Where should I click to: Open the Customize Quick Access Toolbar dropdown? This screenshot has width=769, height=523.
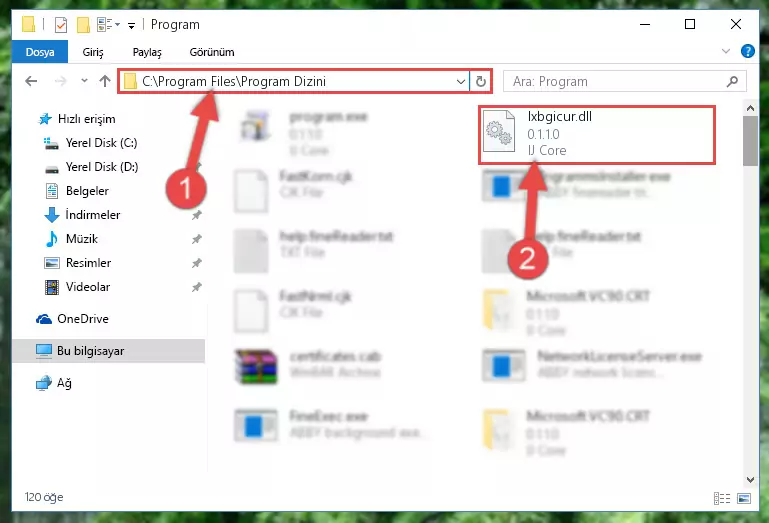(131, 26)
